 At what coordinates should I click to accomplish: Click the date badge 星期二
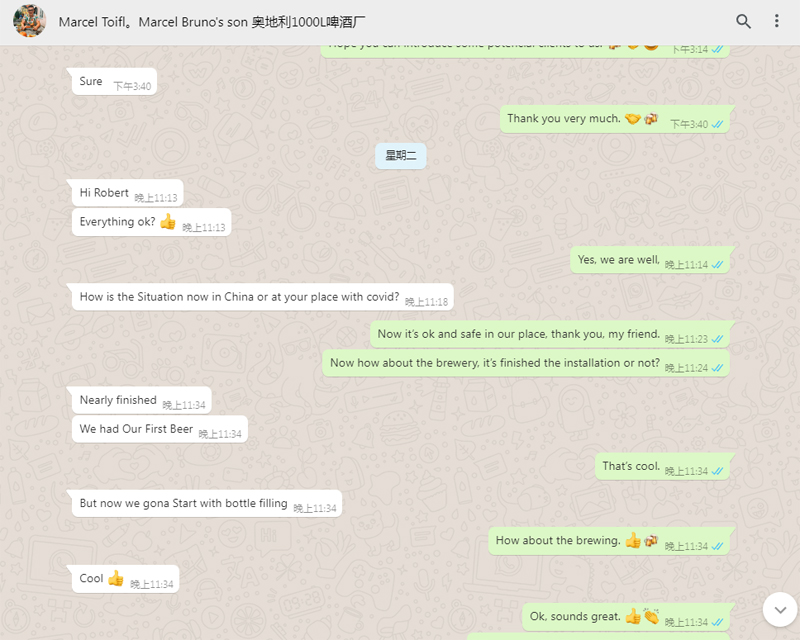(x=401, y=156)
